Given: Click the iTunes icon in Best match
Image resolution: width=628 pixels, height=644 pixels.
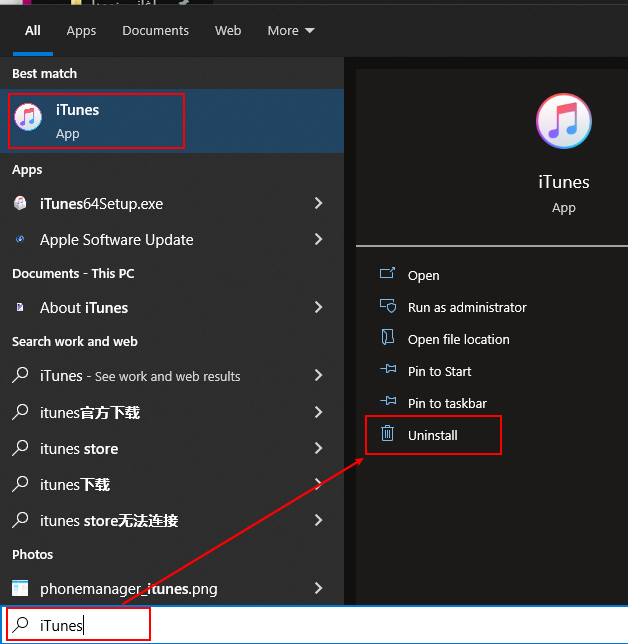Looking at the screenshot, I should [x=28, y=117].
